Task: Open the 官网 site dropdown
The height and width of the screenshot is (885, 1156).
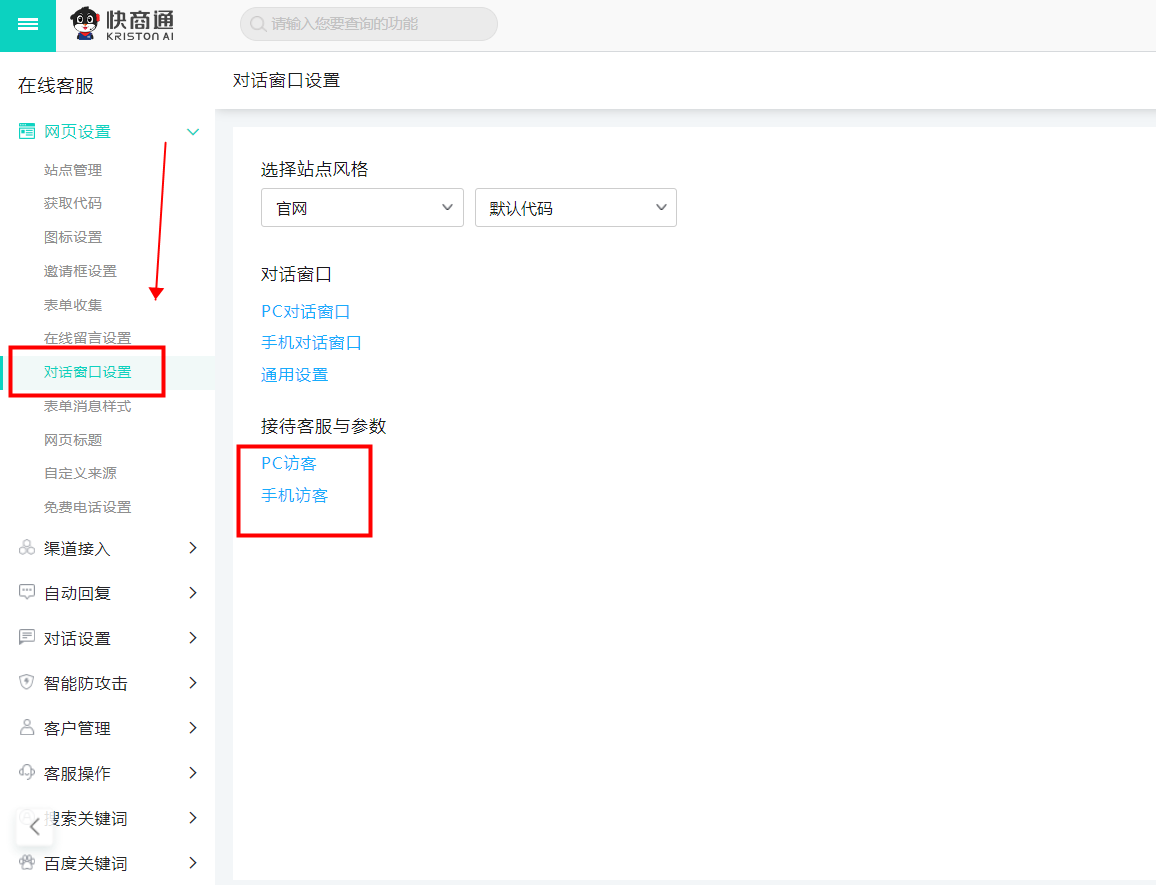Action: tap(362, 208)
